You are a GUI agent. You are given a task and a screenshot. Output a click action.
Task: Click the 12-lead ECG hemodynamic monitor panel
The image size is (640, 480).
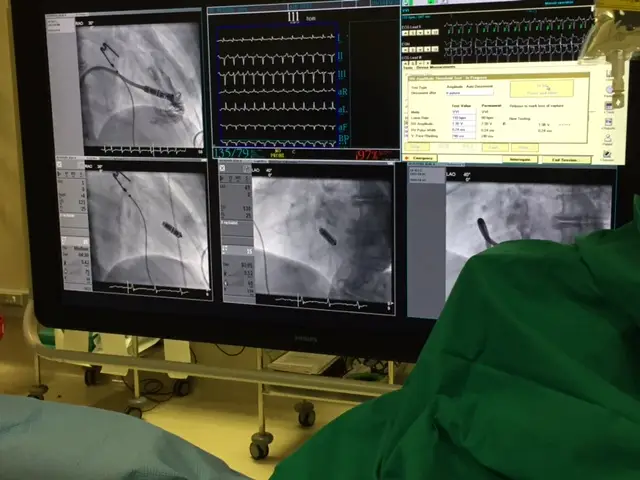pyautogui.click(x=305, y=82)
